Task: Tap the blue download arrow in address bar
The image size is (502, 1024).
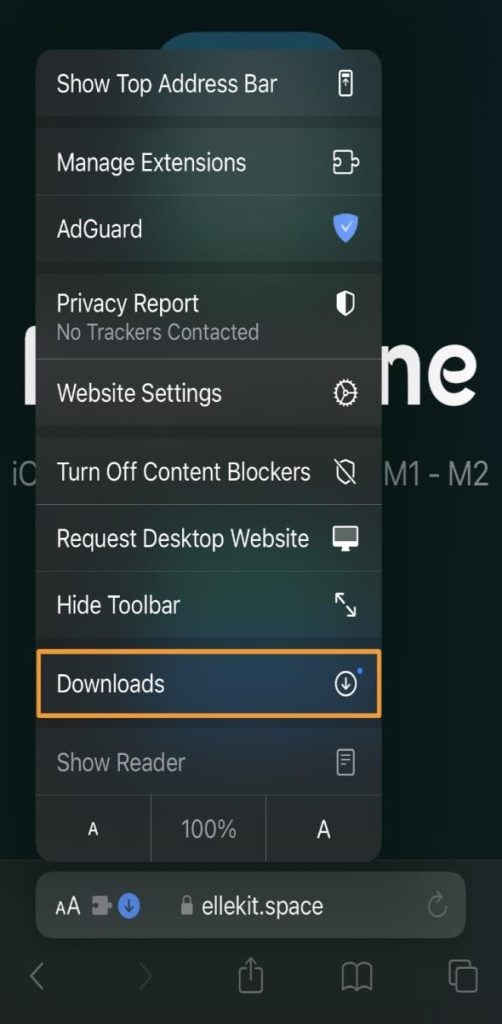Action: pyautogui.click(x=129, y=906)
